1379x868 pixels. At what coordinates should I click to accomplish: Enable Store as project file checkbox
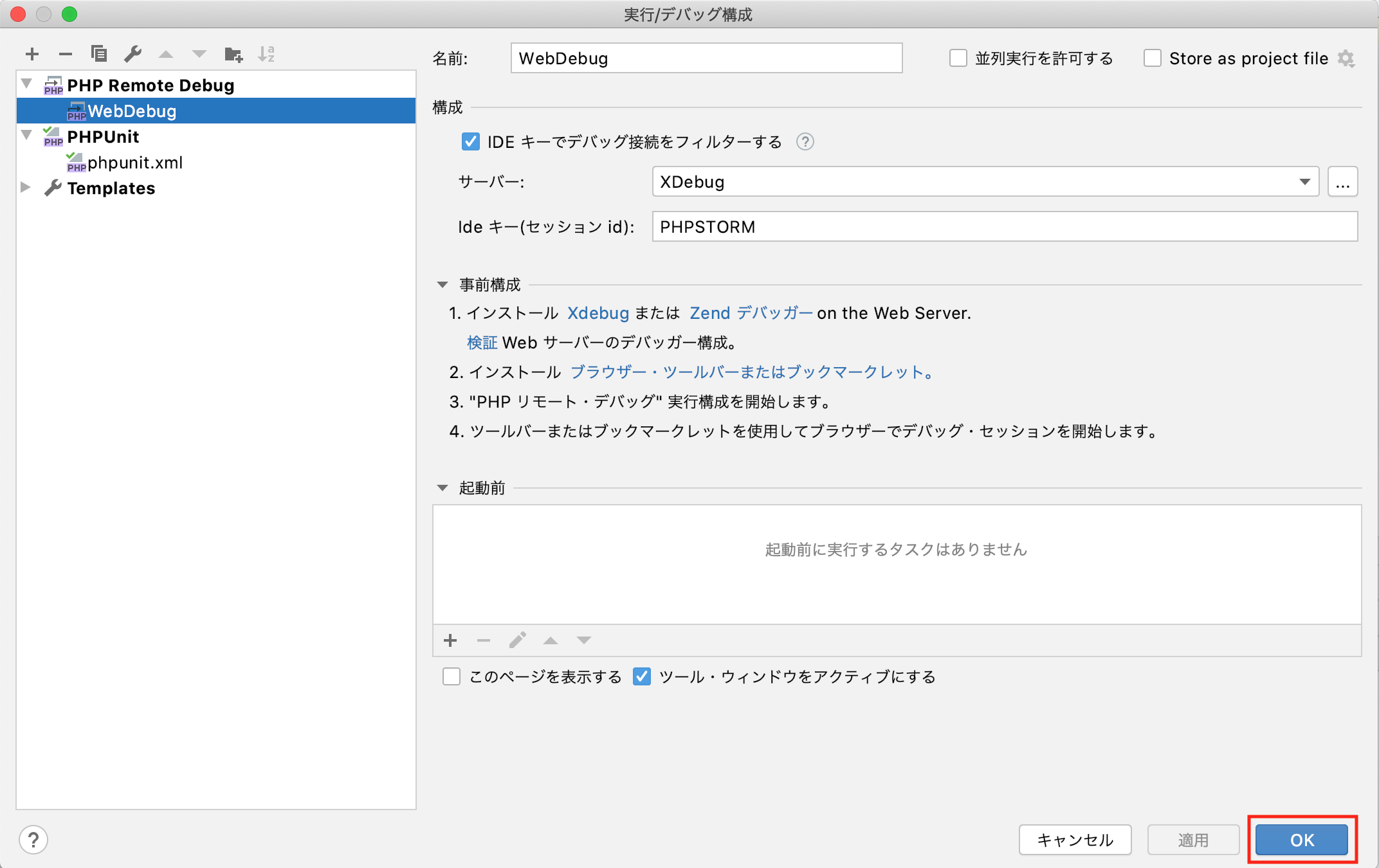point(1153,59)
